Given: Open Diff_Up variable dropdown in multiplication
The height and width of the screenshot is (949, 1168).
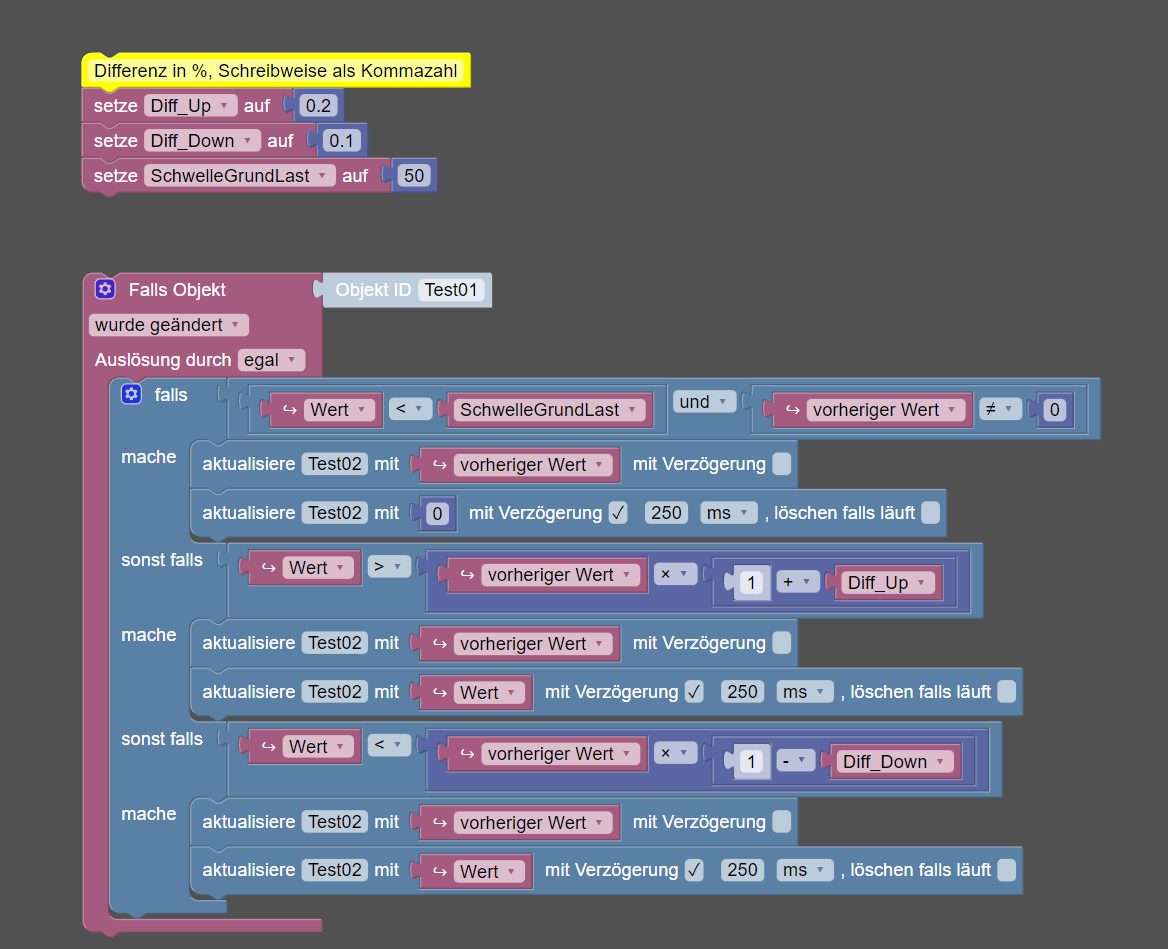Looking at the screenshot, I should pos(888,583).
